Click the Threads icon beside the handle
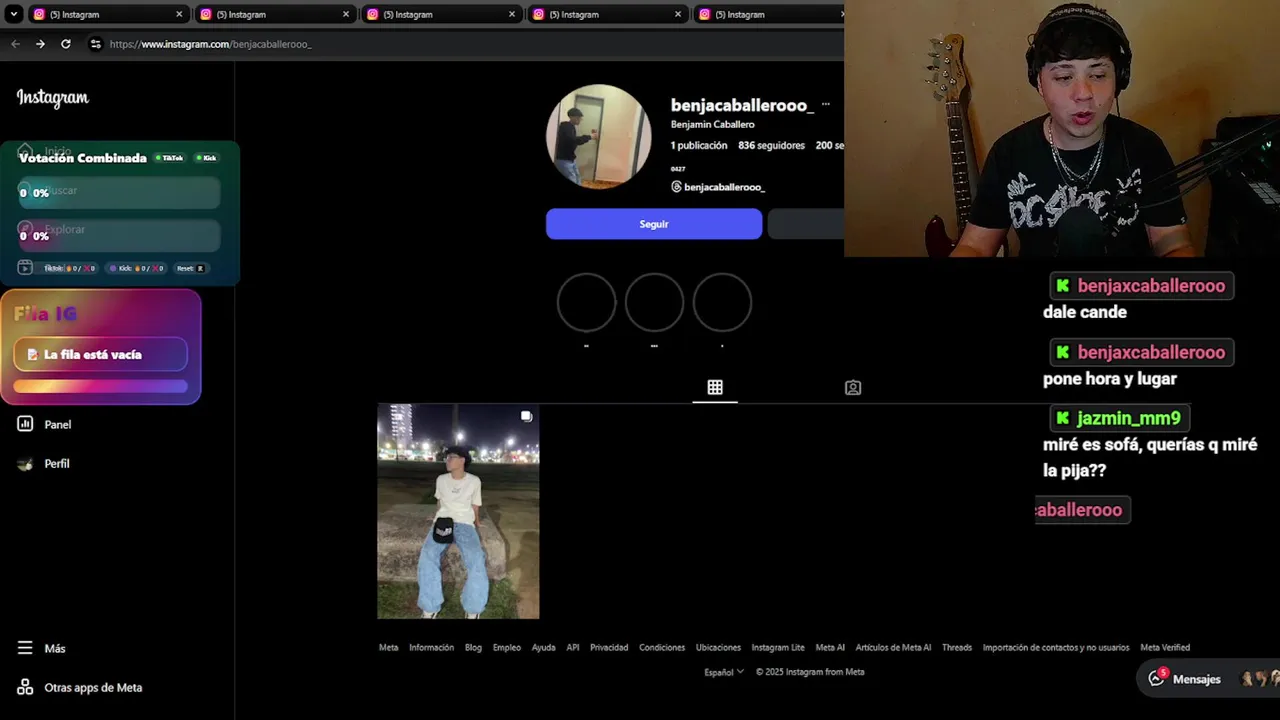 click(676, 187)
